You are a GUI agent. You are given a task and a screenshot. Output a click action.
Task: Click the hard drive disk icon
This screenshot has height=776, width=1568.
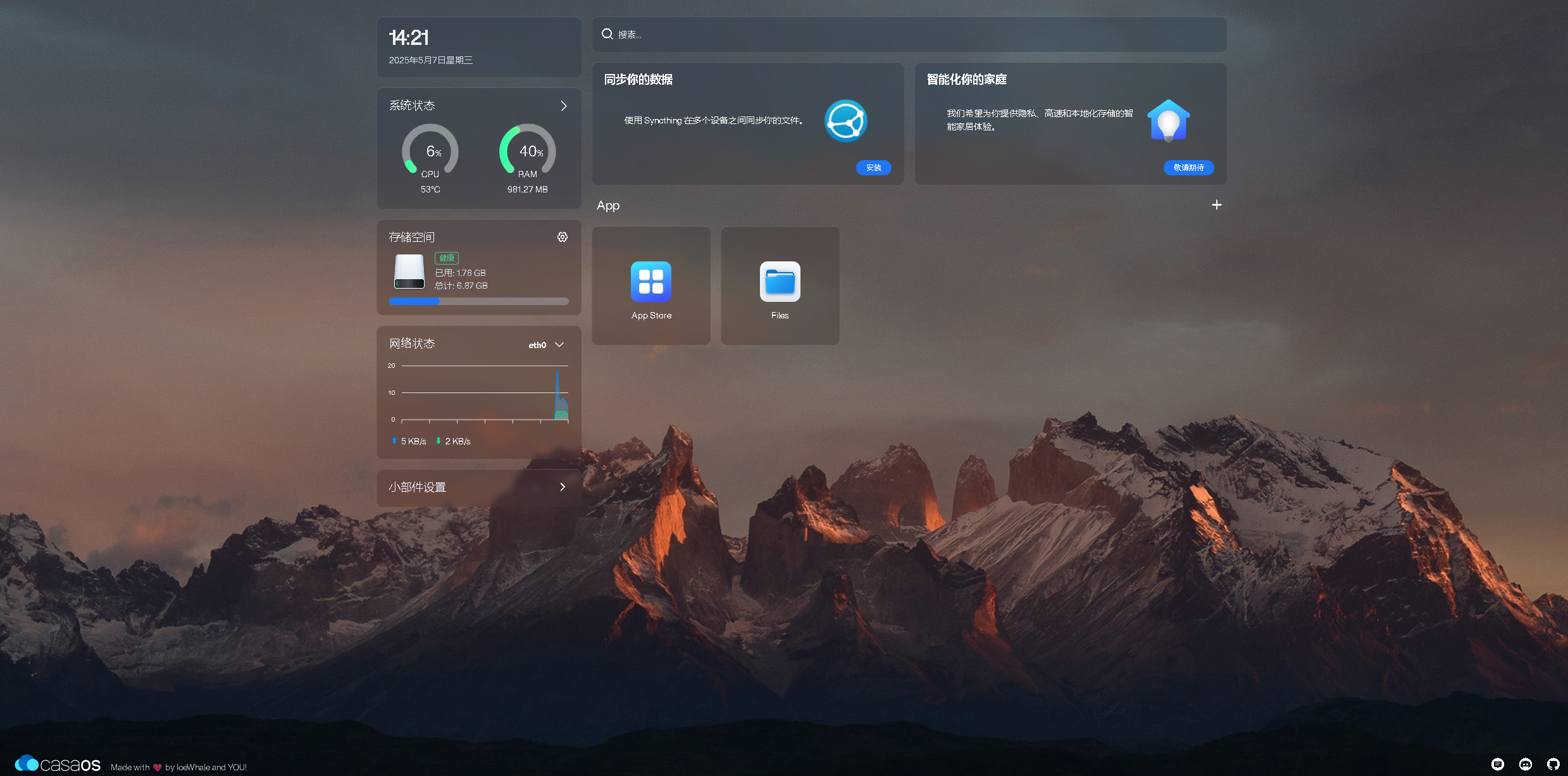409,272
